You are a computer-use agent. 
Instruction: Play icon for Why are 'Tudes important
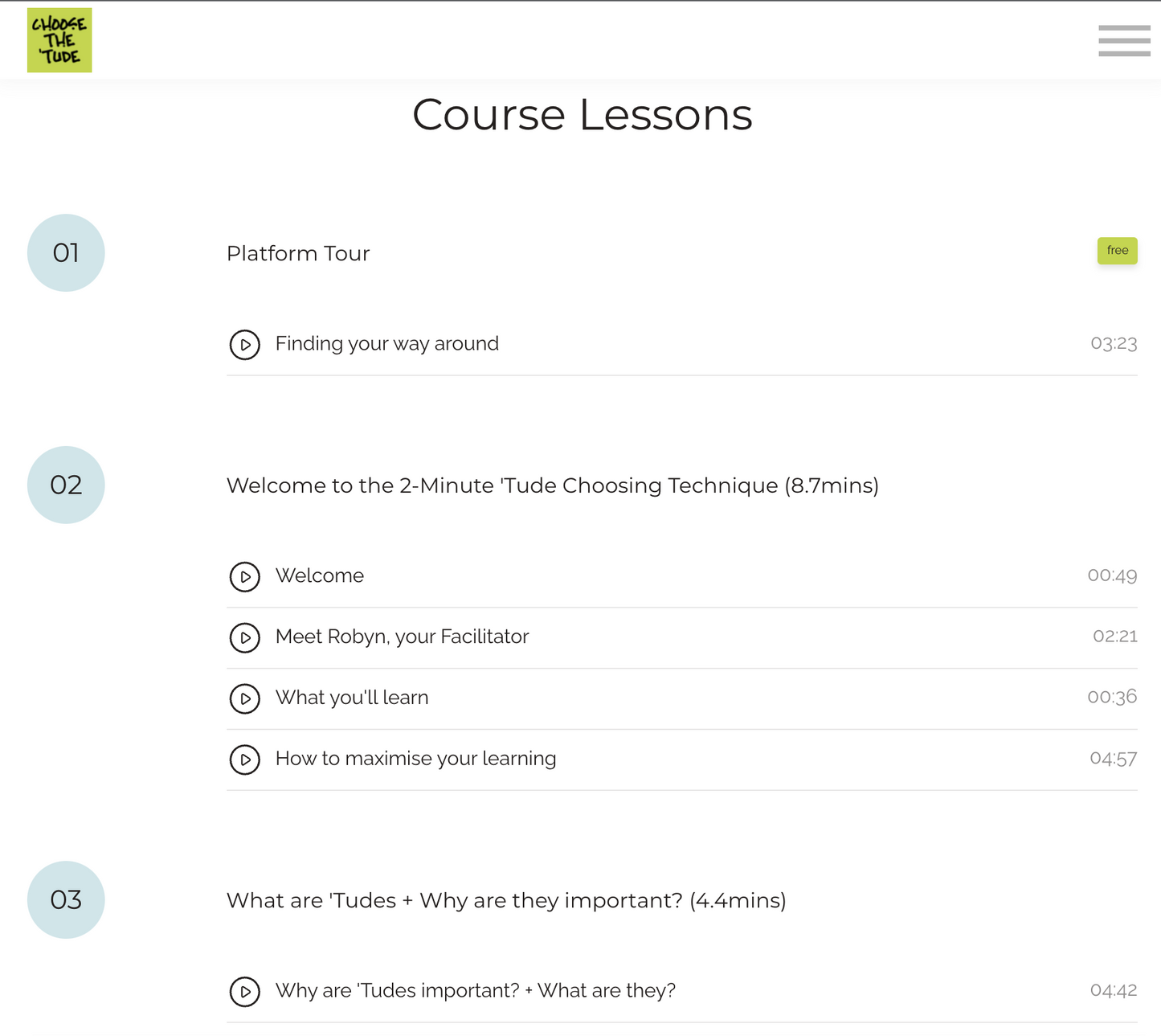pos(245,992)
